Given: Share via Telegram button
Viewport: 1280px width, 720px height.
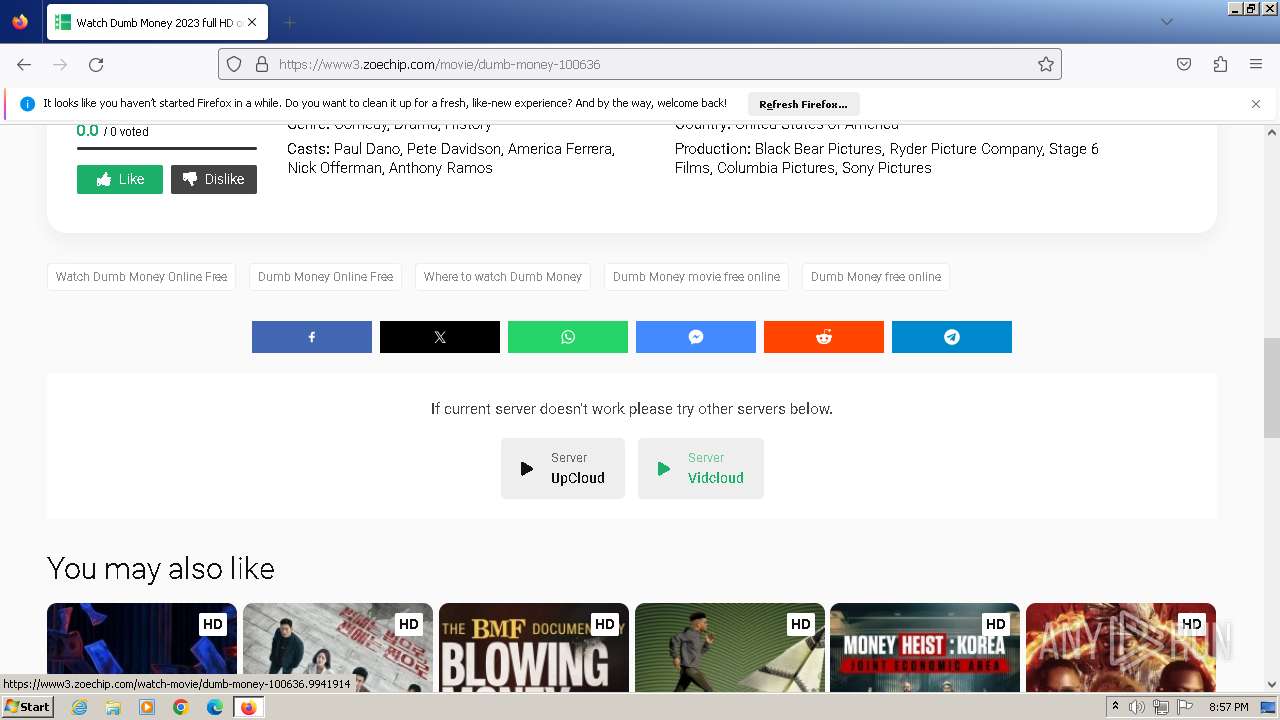Looking at the screenshot, I should [x=952, y=337].
